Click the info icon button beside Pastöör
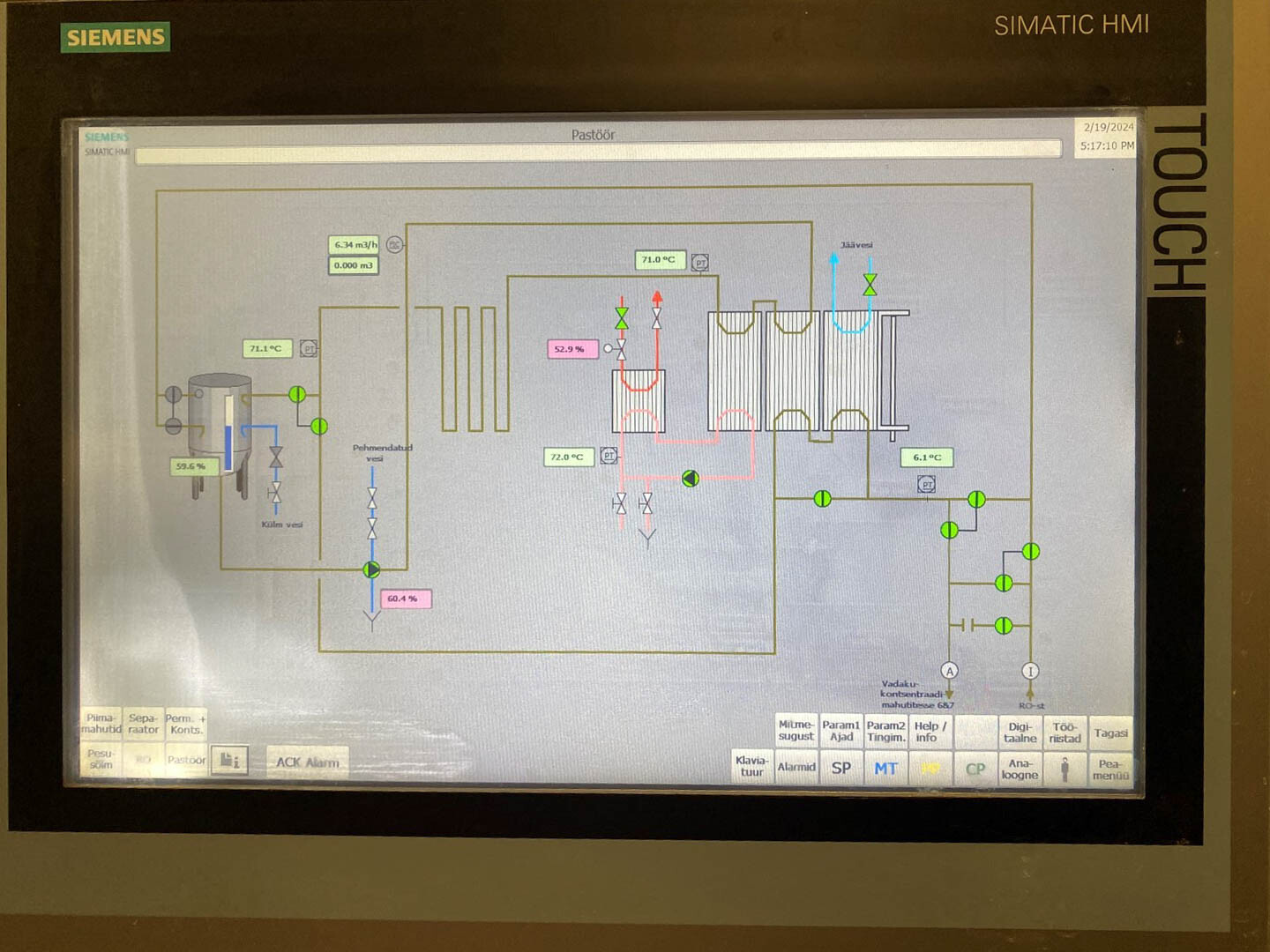The width and height of the screenshot is (1270, 952). click(230, 760)
